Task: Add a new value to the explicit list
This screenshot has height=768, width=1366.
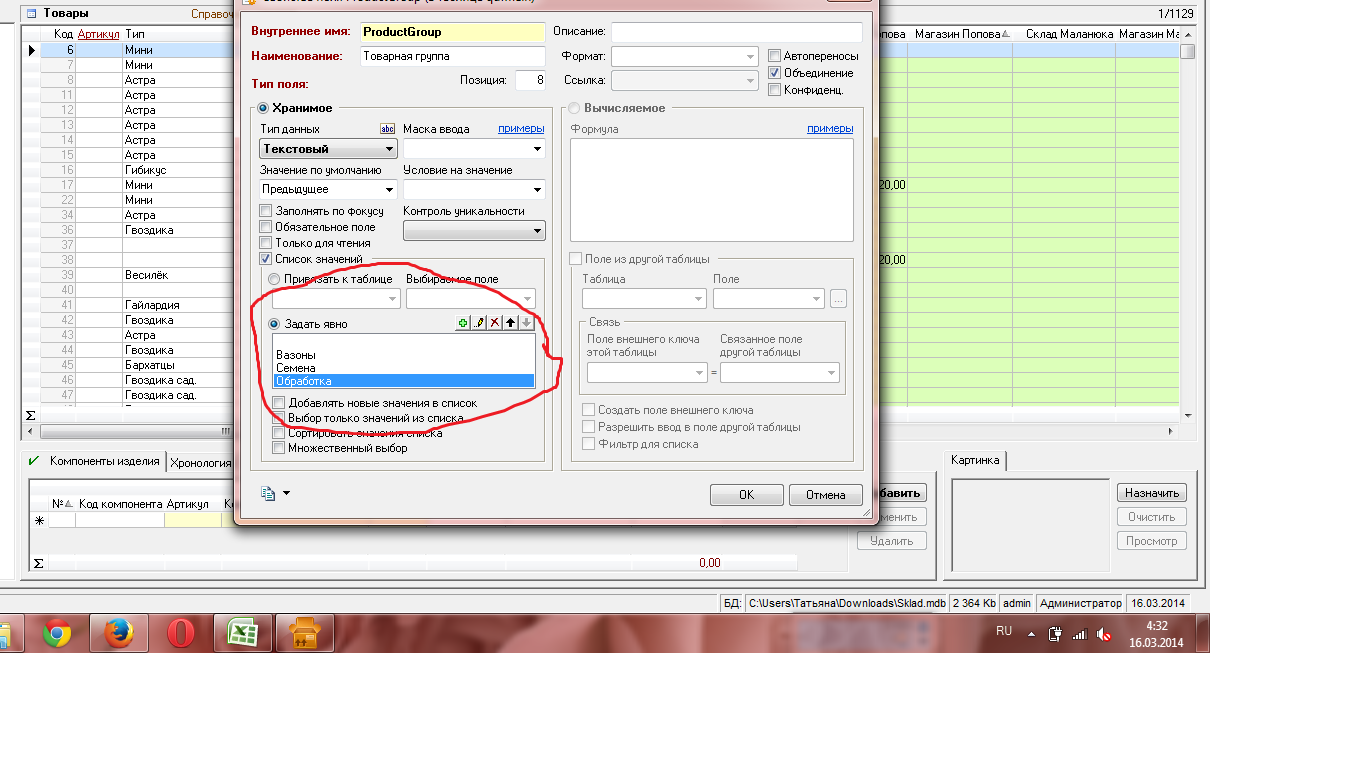Action: pos(462,323)
